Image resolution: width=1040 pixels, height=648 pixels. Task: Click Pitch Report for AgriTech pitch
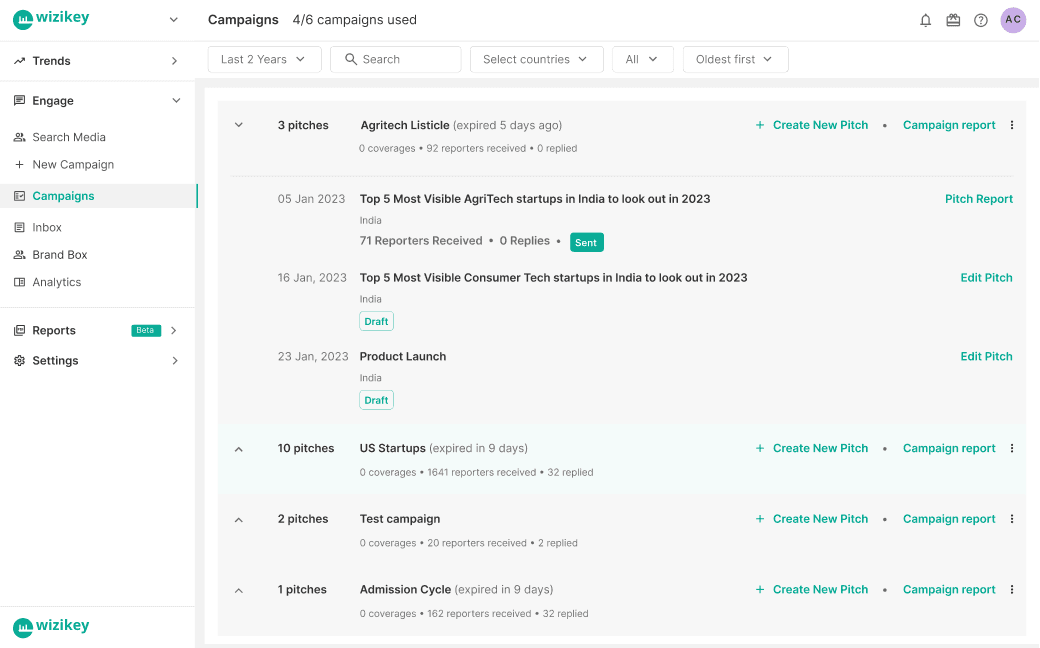[978, 199]
